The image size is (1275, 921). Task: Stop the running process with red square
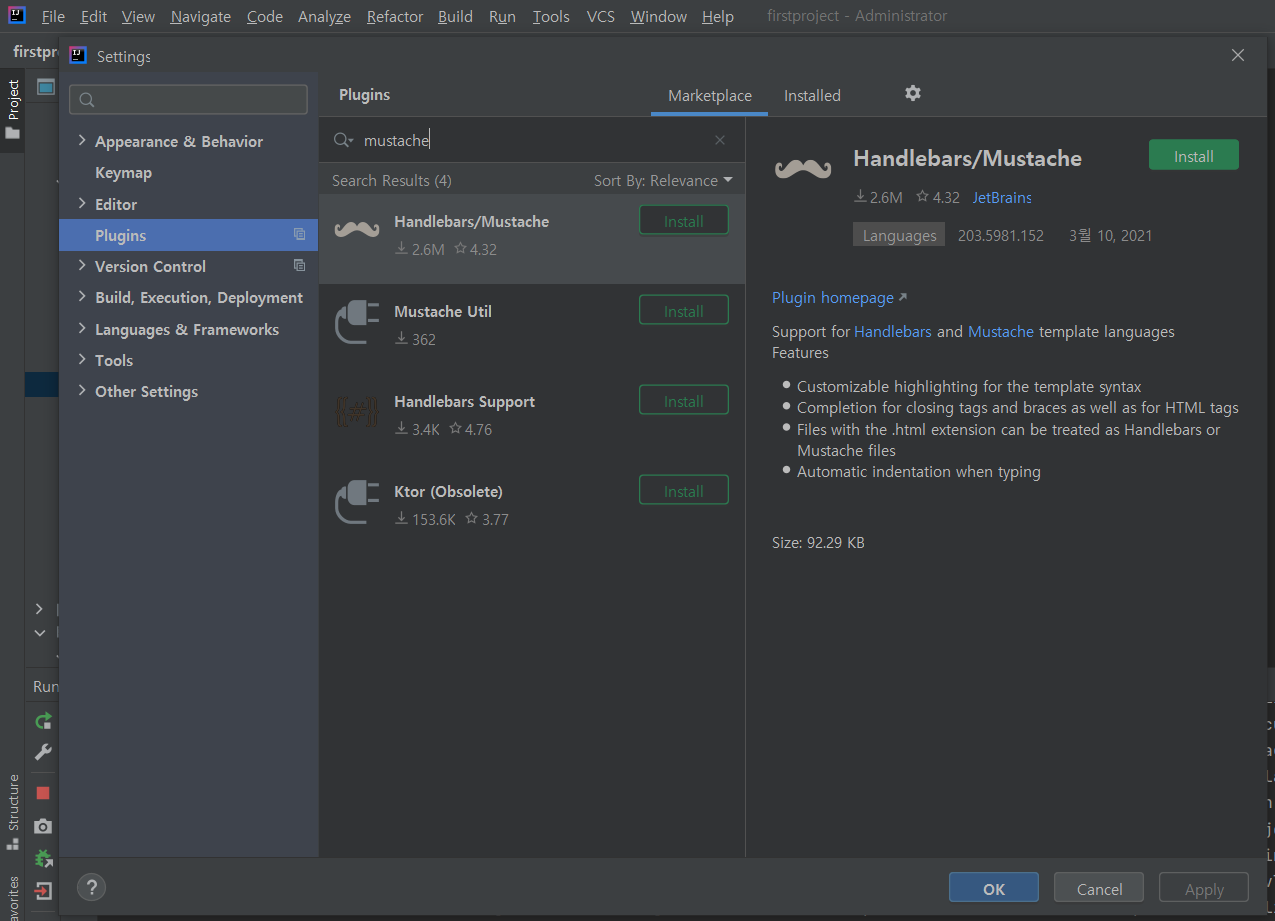pos(43,793)
